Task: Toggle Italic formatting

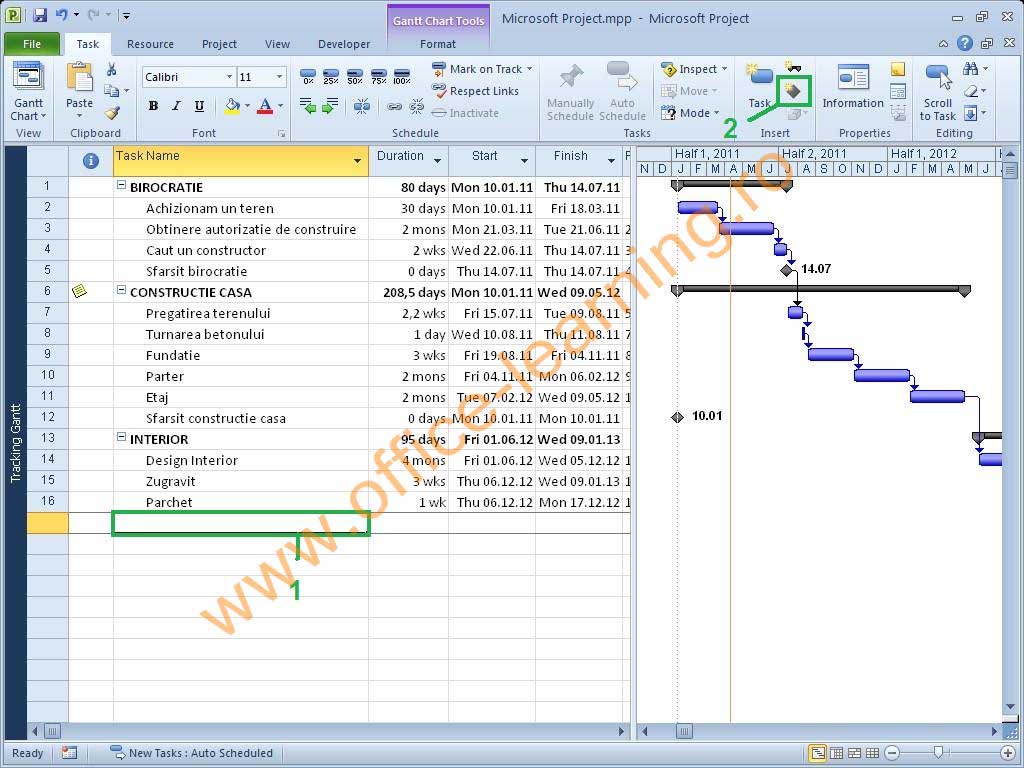Action: pos(176,106)
